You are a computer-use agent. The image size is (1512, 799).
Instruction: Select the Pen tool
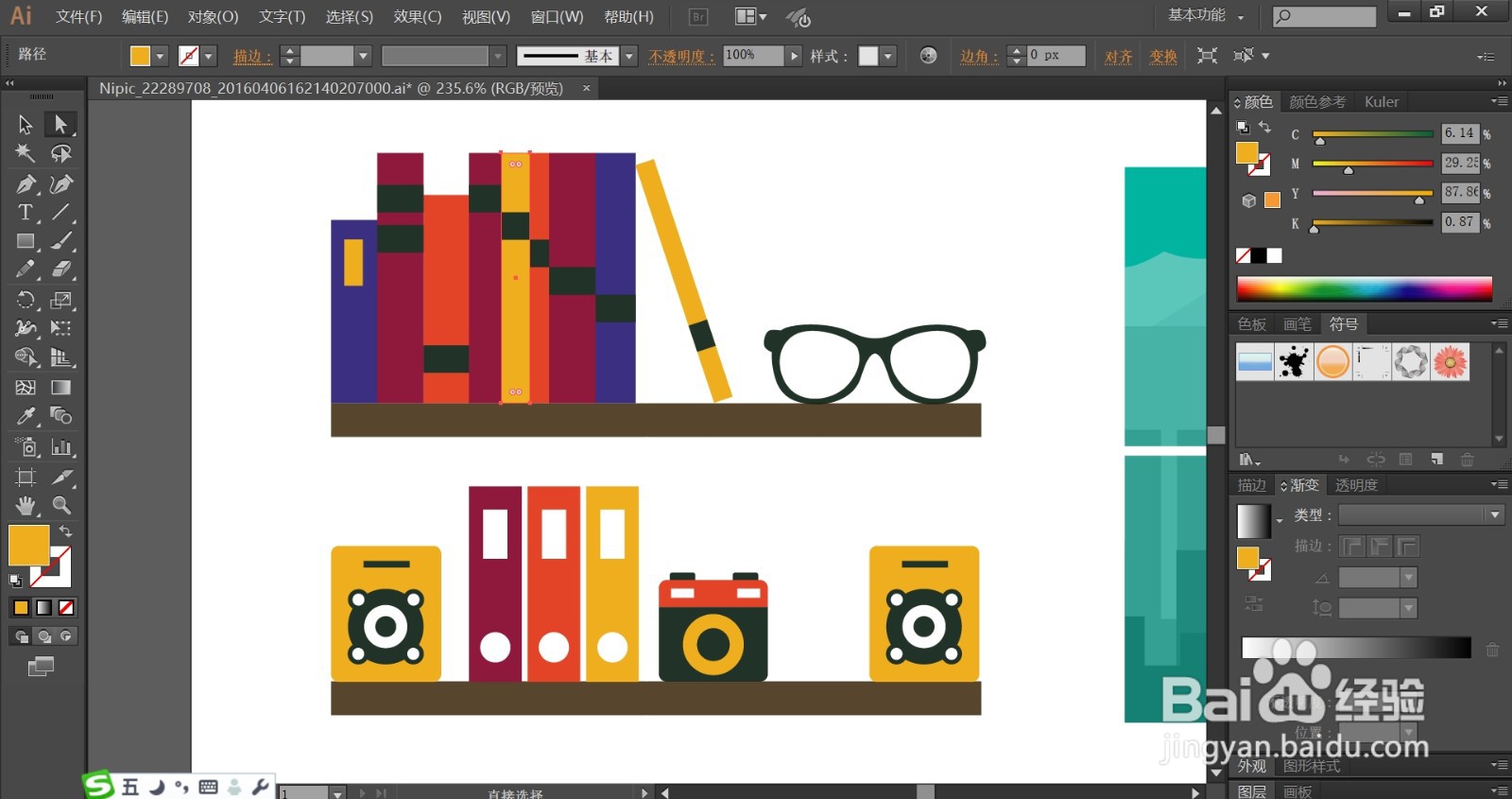(26, 183)
